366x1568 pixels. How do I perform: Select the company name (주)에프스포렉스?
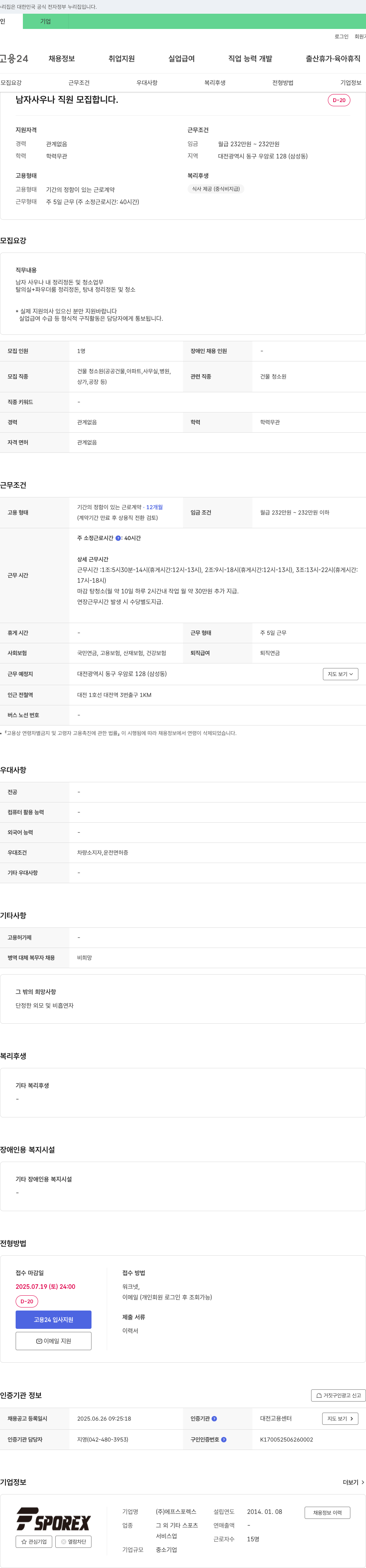176,1511
